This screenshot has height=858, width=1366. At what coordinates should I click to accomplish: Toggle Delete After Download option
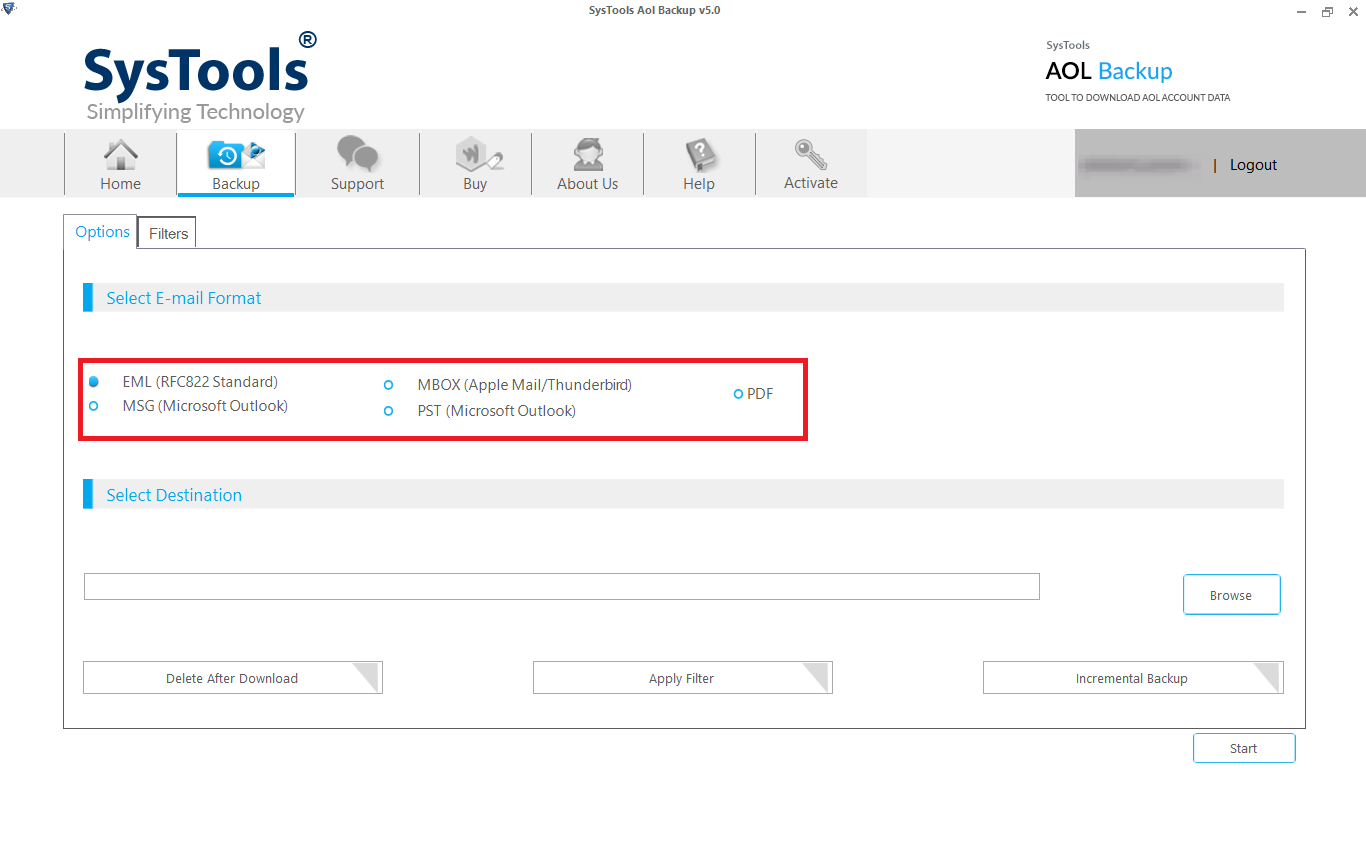[x=233, y=678]
